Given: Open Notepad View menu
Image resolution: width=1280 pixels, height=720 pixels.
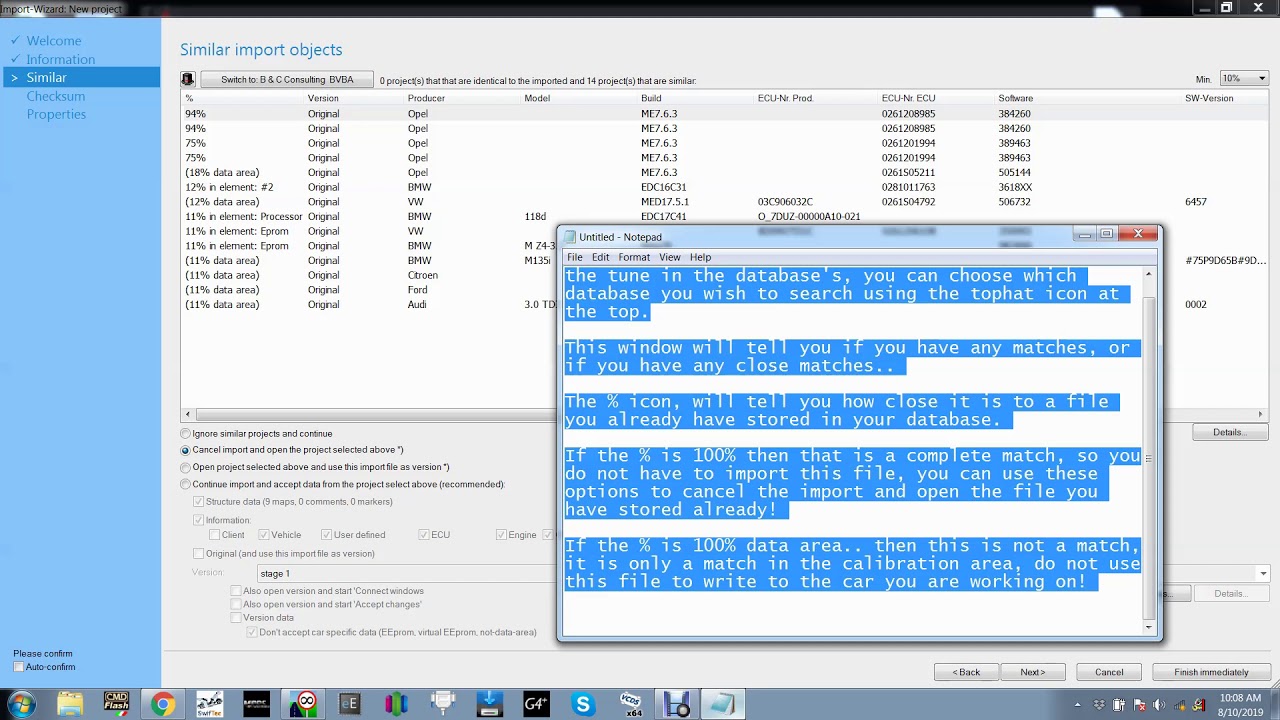Looking at the screenshot, I should [x=669, y=257].
